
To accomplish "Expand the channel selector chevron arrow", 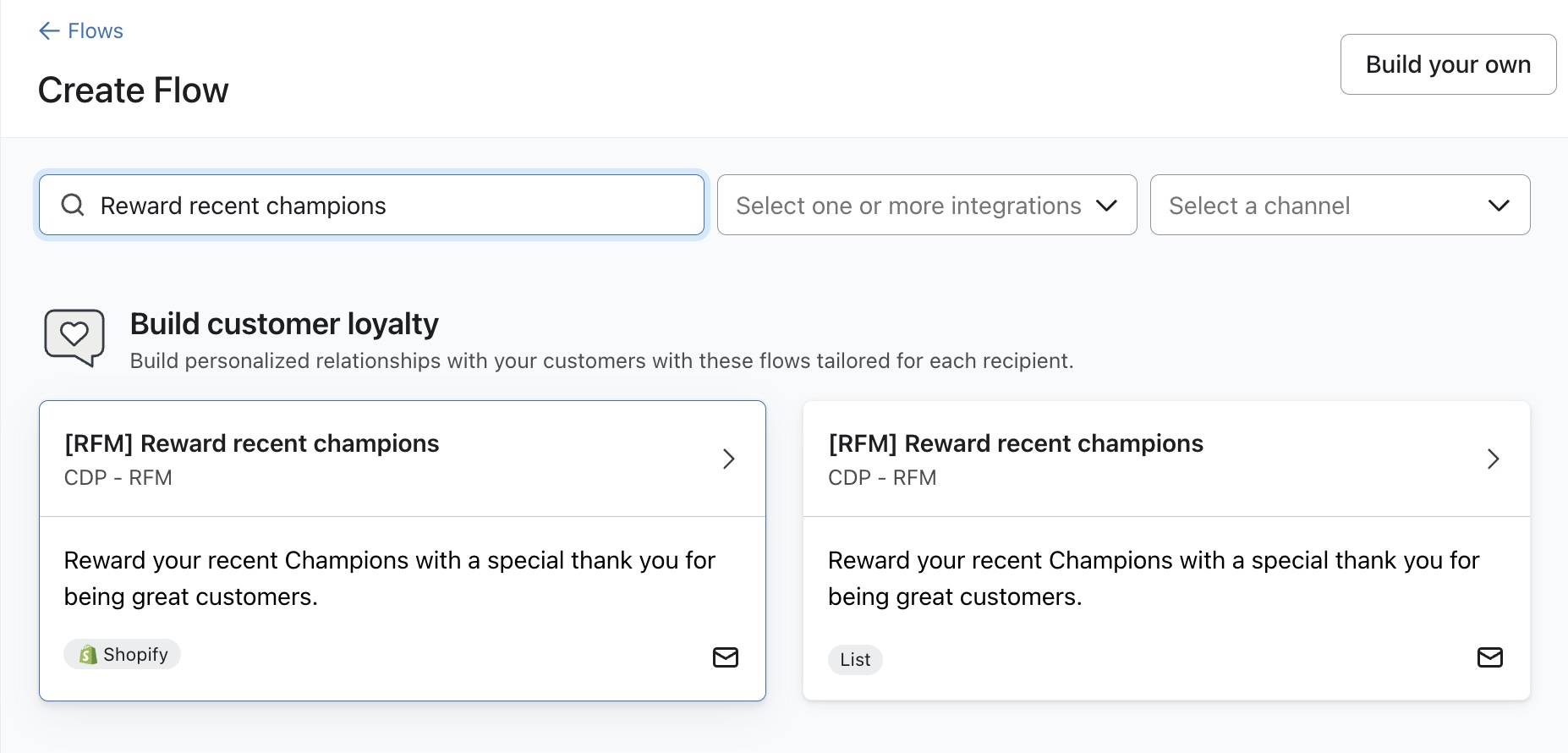I will 1497,205.
